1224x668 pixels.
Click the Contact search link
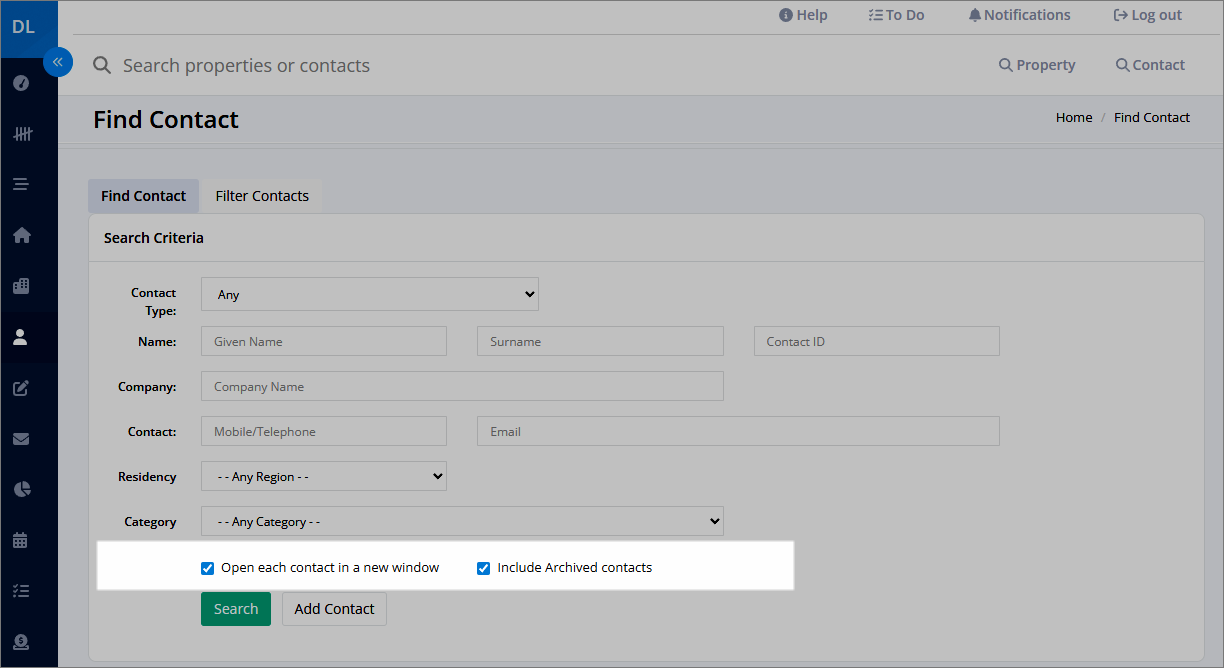(x=1150, y=65)
